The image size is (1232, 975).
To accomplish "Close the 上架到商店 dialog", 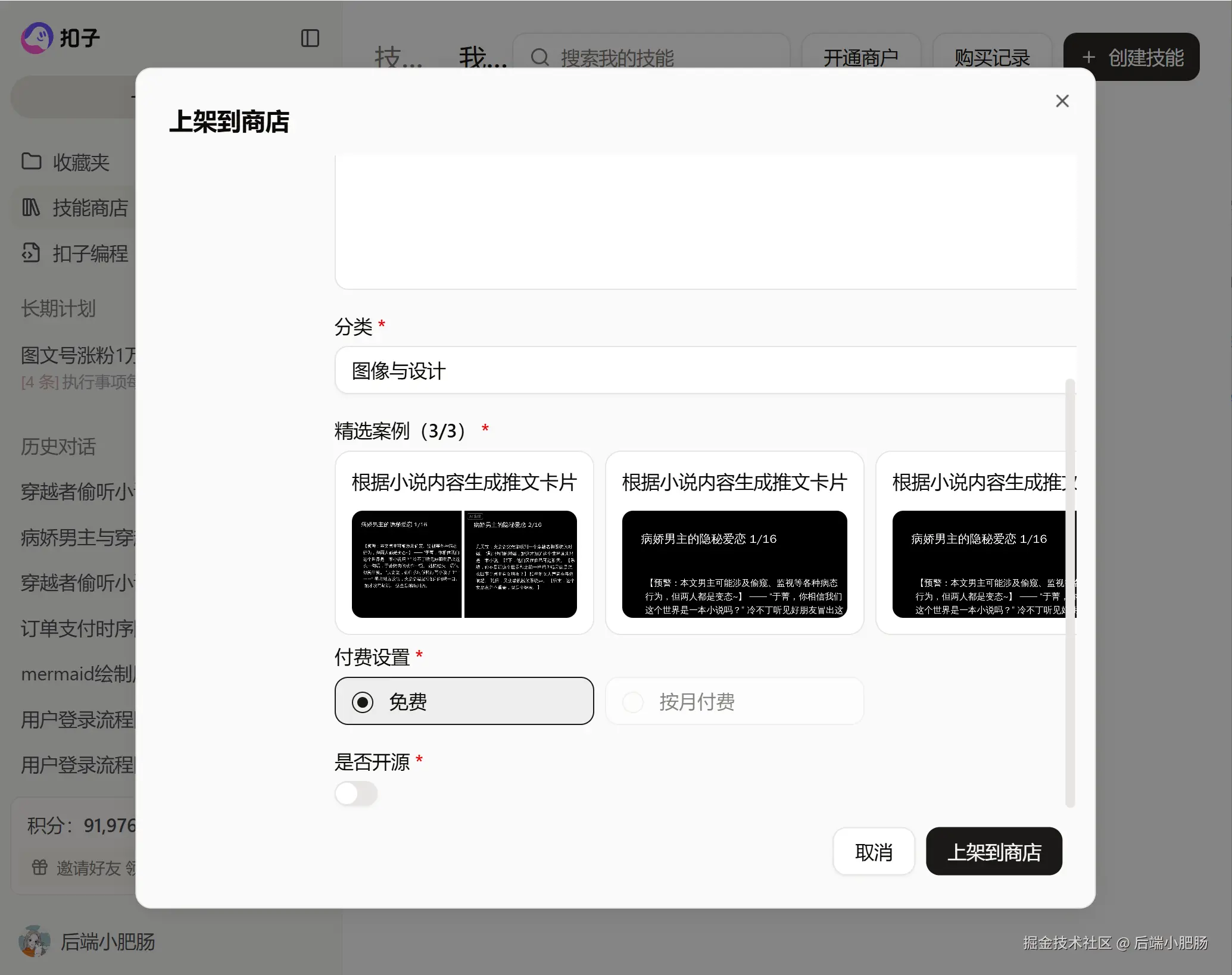I will (1062, 101).
